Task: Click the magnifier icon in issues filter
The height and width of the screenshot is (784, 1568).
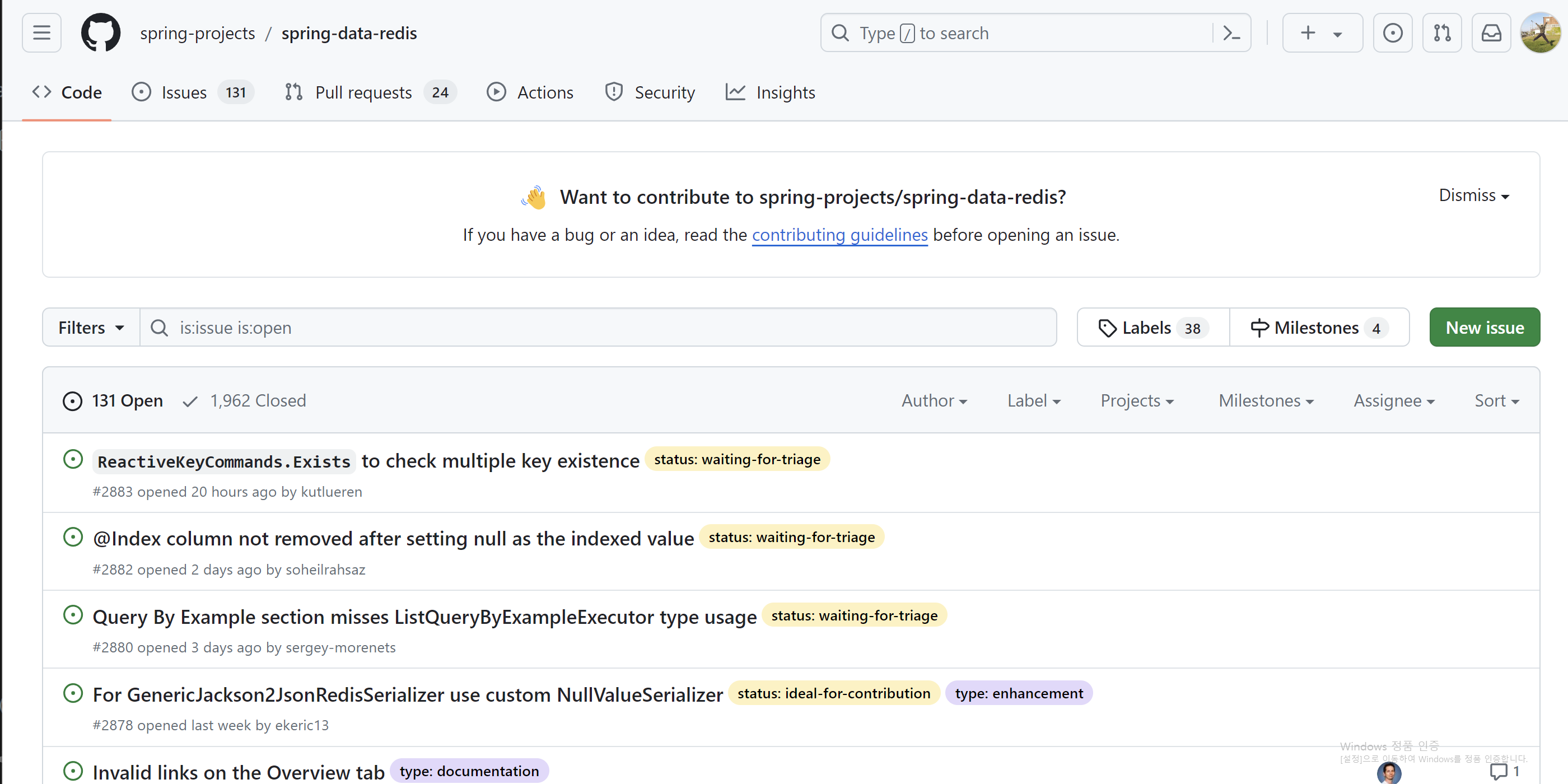Action: (160, 328)
